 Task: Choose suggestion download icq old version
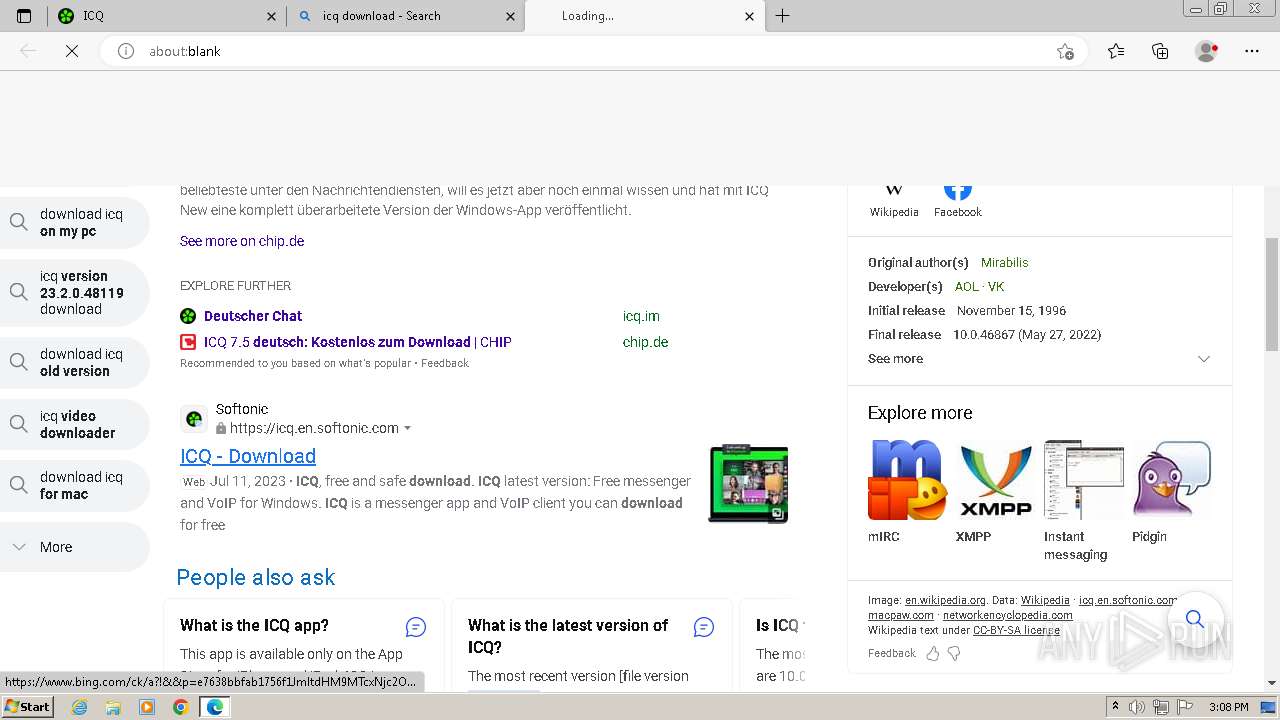pos(74,363)
